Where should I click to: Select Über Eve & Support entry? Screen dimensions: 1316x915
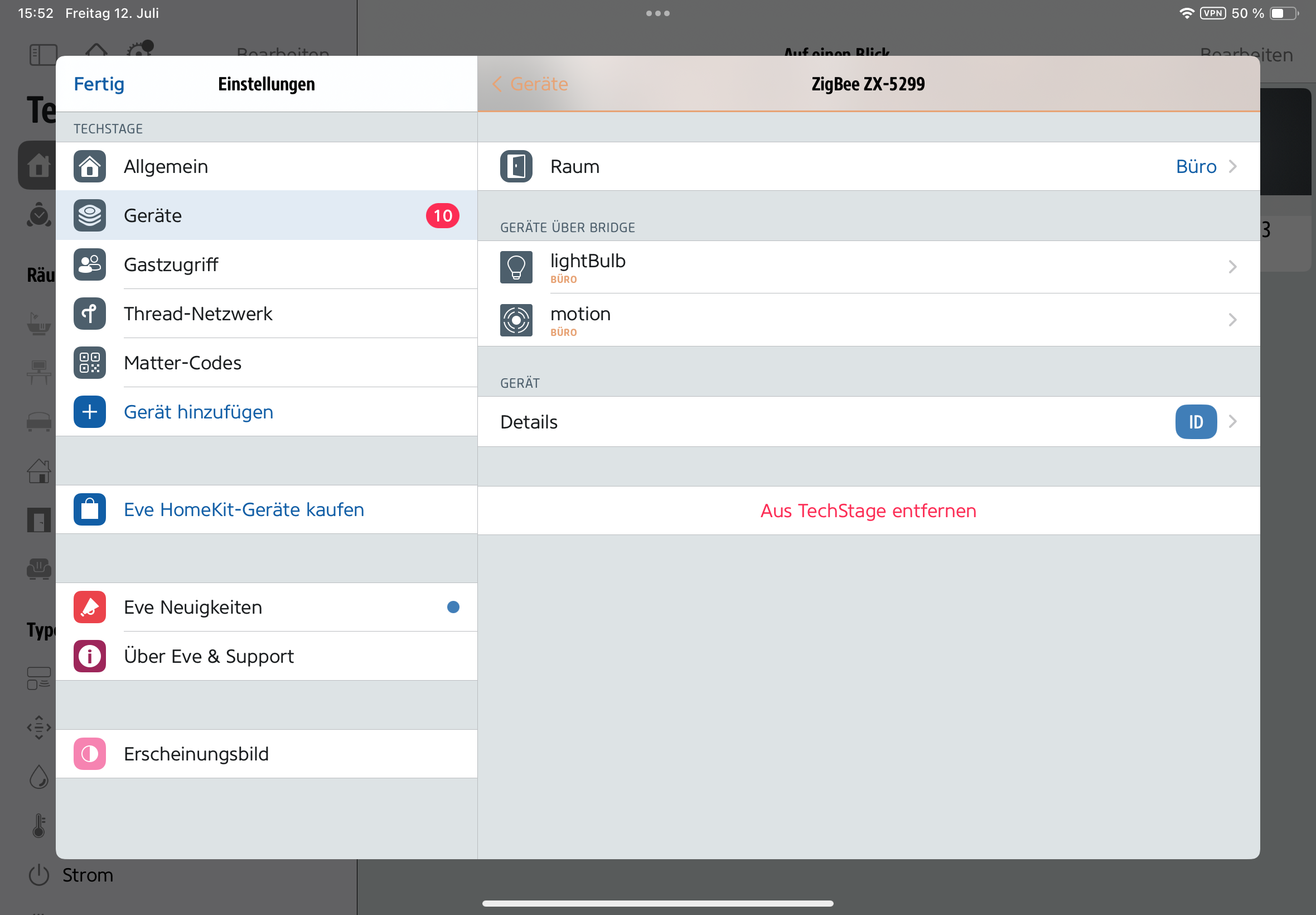tap(209, 656)
